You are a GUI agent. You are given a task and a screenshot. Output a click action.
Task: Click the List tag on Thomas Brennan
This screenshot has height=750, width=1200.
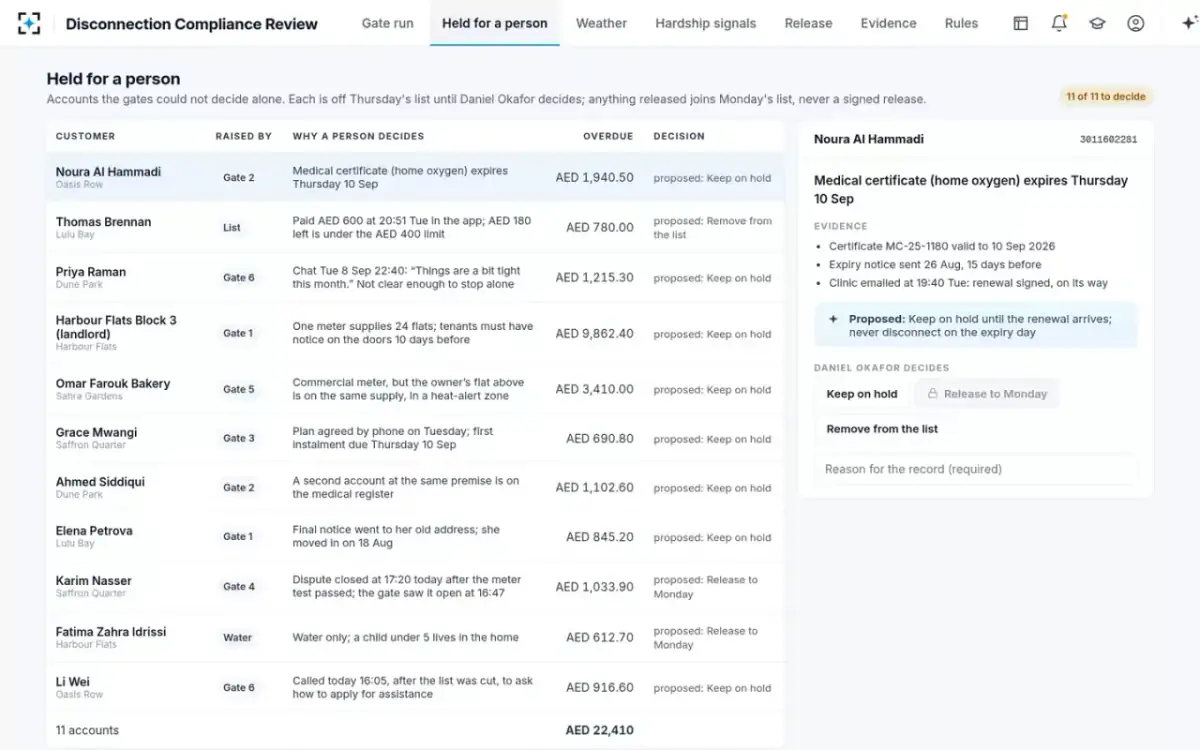tap(232, 228)
